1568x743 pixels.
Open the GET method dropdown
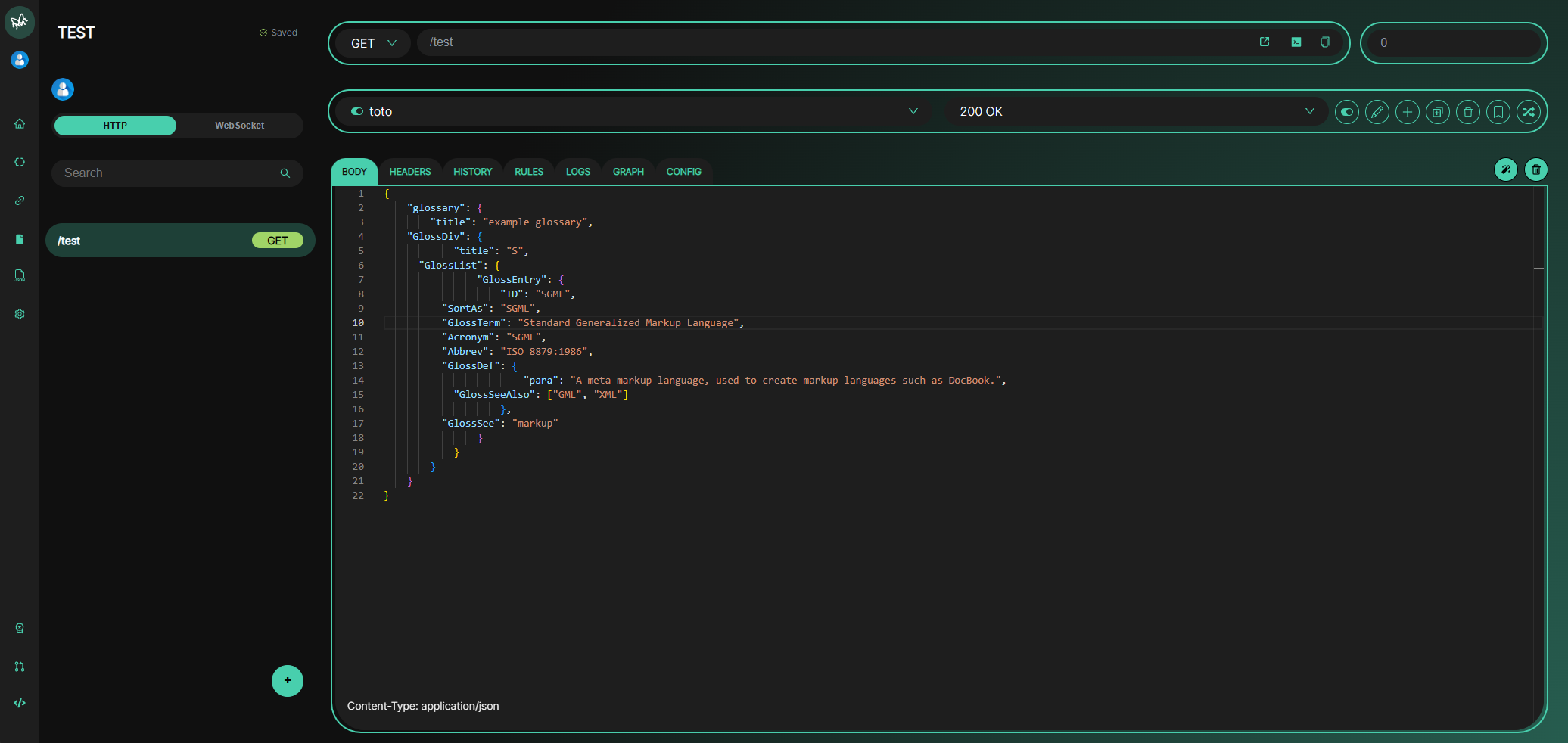pyautogui.click(x=373, y=43)
